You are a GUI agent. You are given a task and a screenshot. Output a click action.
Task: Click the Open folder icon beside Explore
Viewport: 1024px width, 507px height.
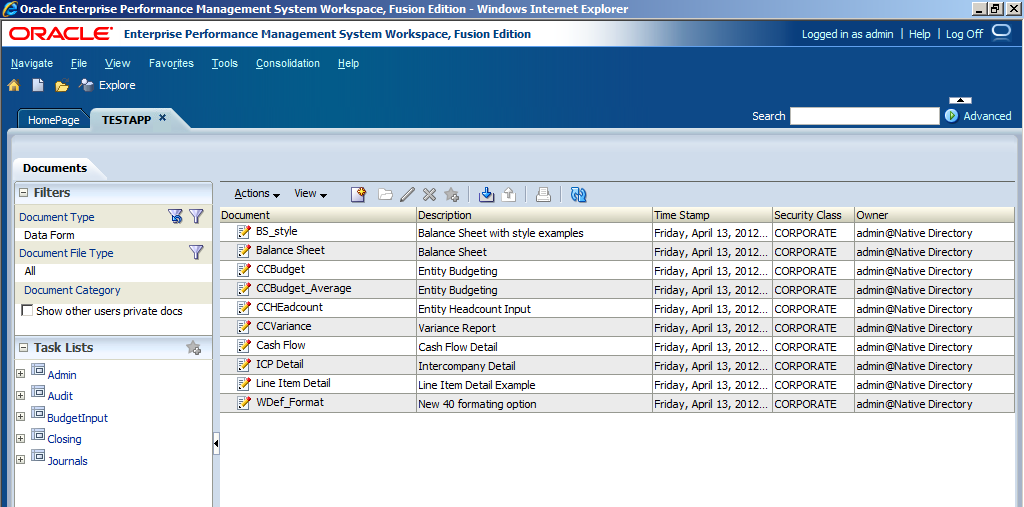tap(62, 85)
